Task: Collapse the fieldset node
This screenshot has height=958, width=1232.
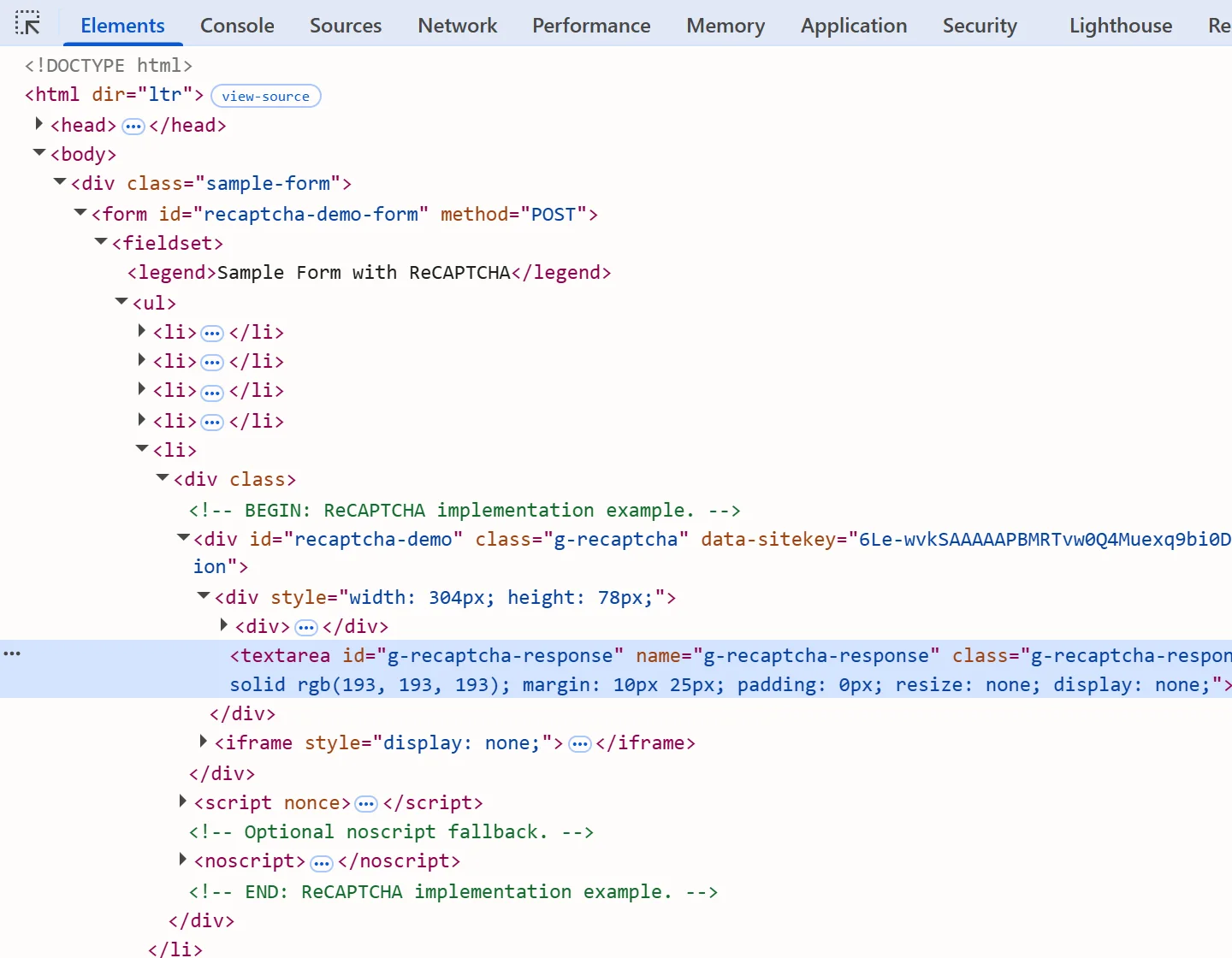Action: (100, 242)
